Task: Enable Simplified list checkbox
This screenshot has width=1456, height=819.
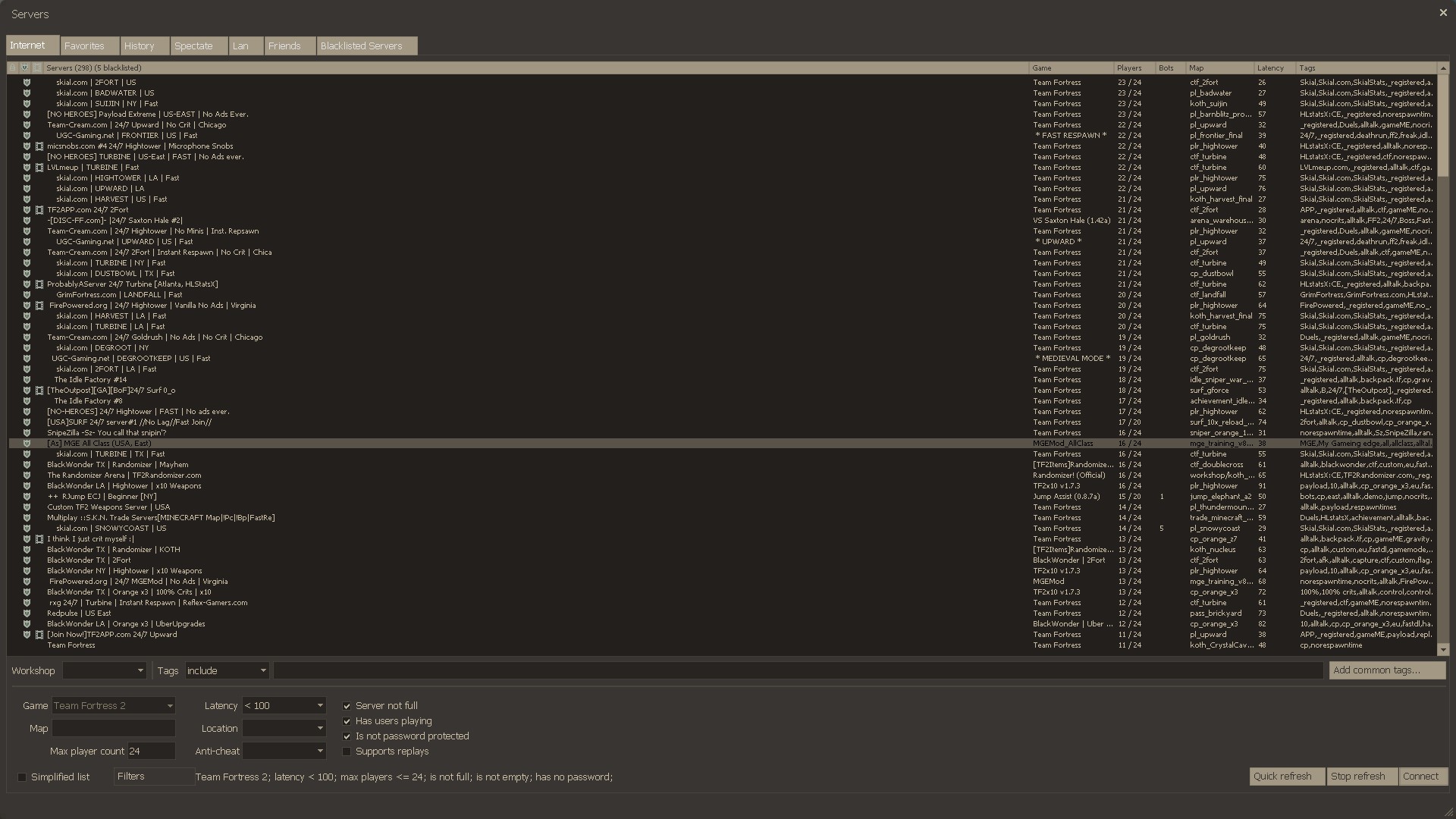Action: point(22,777)
